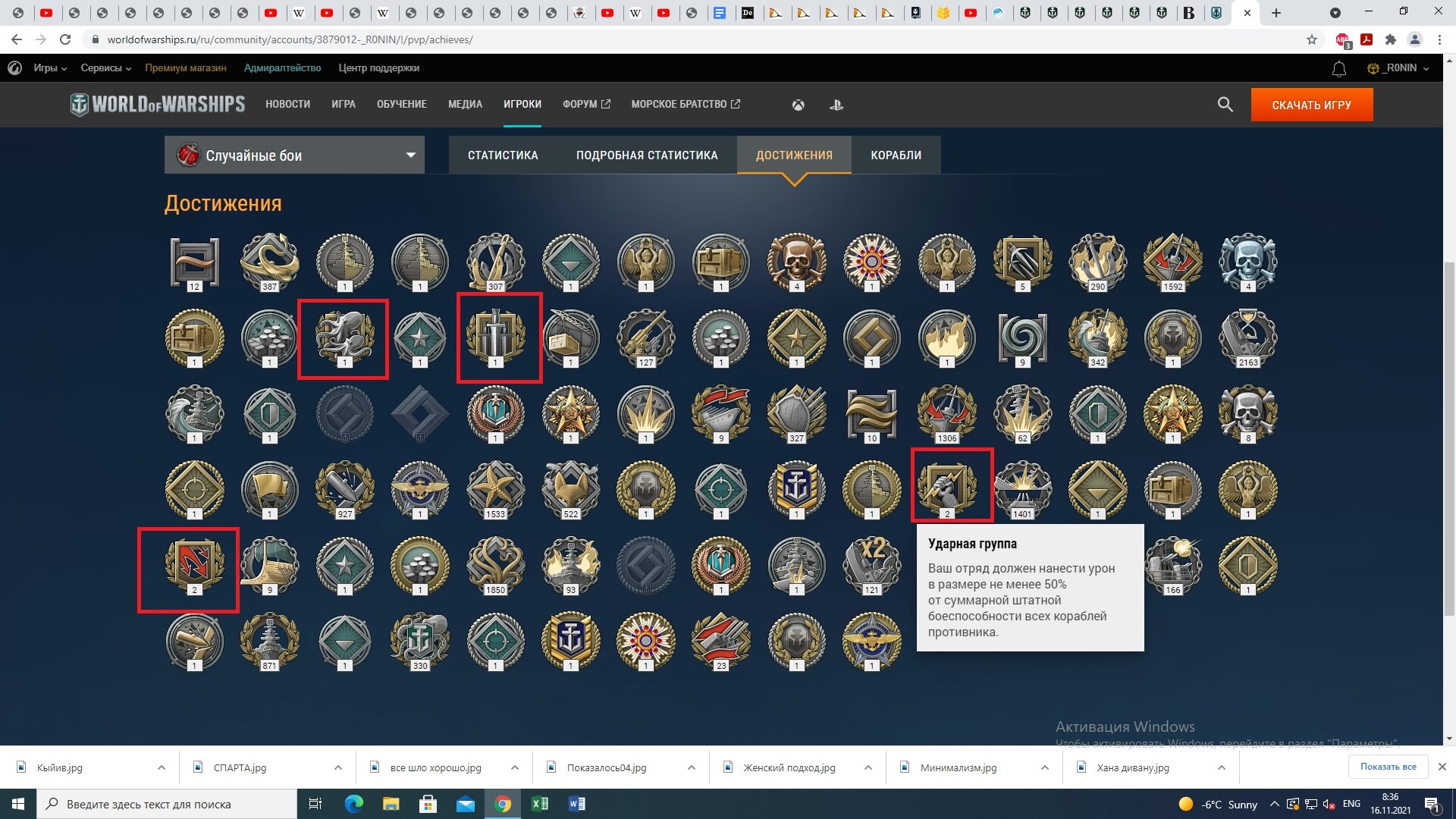Image resolution: width=1456 pixels, height=819 pixels.
Task: Select the anchor achievement with count 330
Action: pyautogui.click(x=420, y=642)
